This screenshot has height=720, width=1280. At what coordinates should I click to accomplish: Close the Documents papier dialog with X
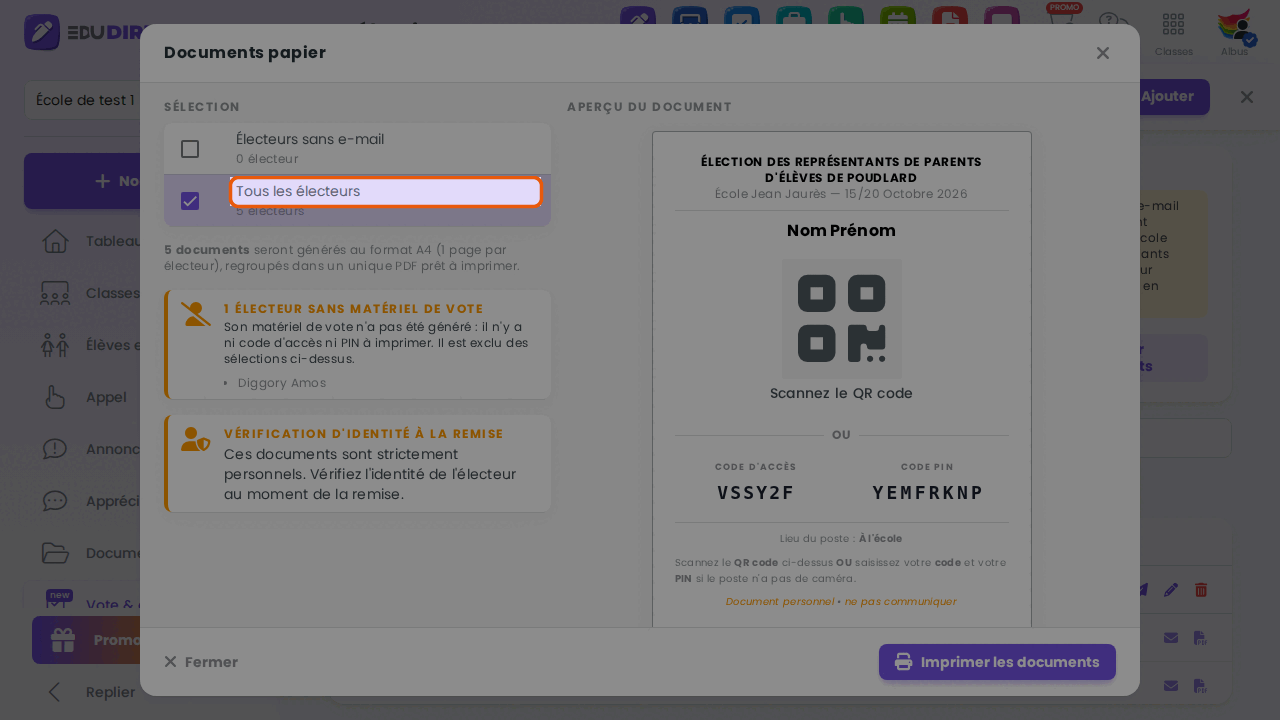[x=1103, y=53]
